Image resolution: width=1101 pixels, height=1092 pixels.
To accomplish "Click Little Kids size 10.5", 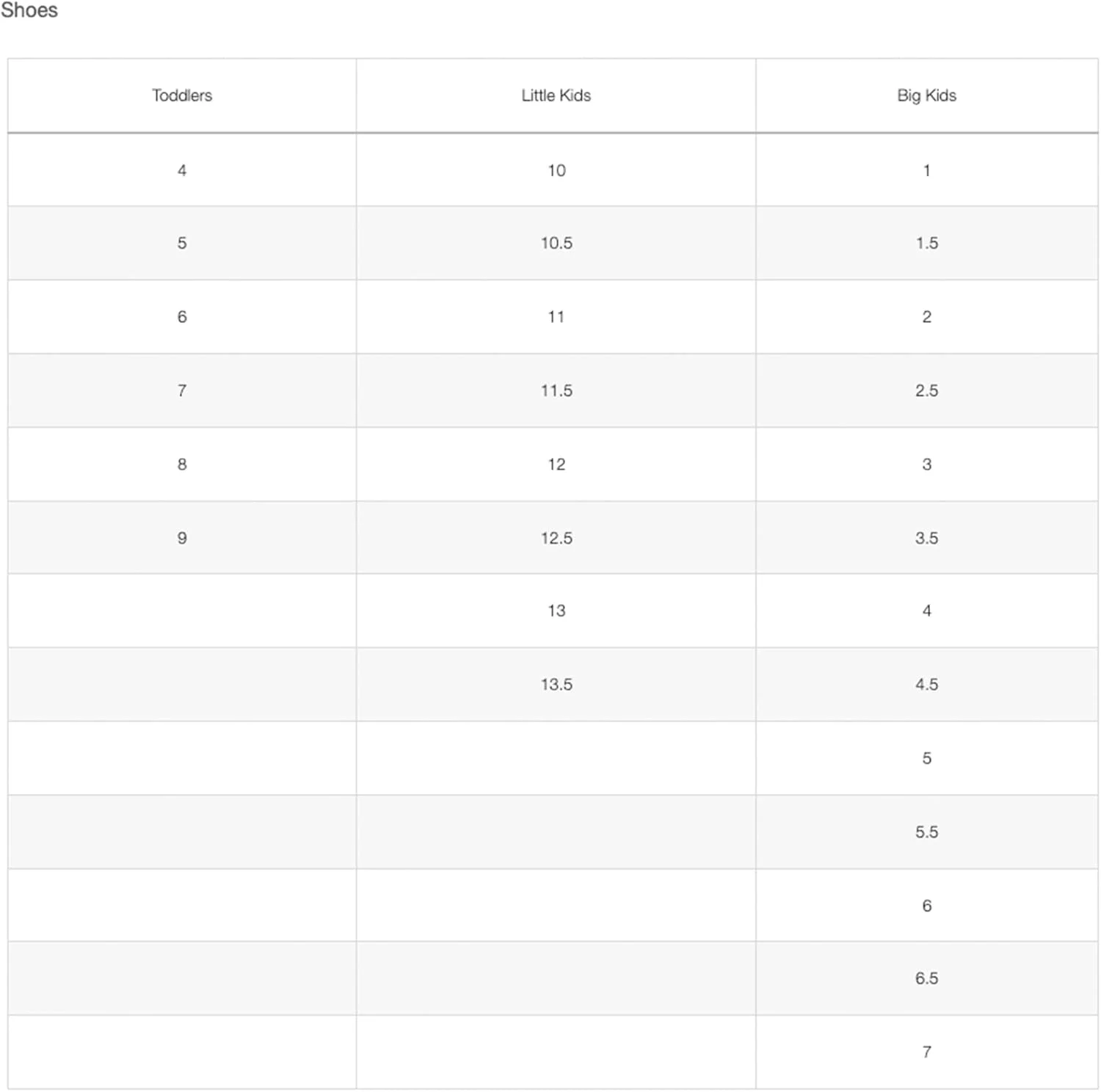I will (x=556, y=243).
